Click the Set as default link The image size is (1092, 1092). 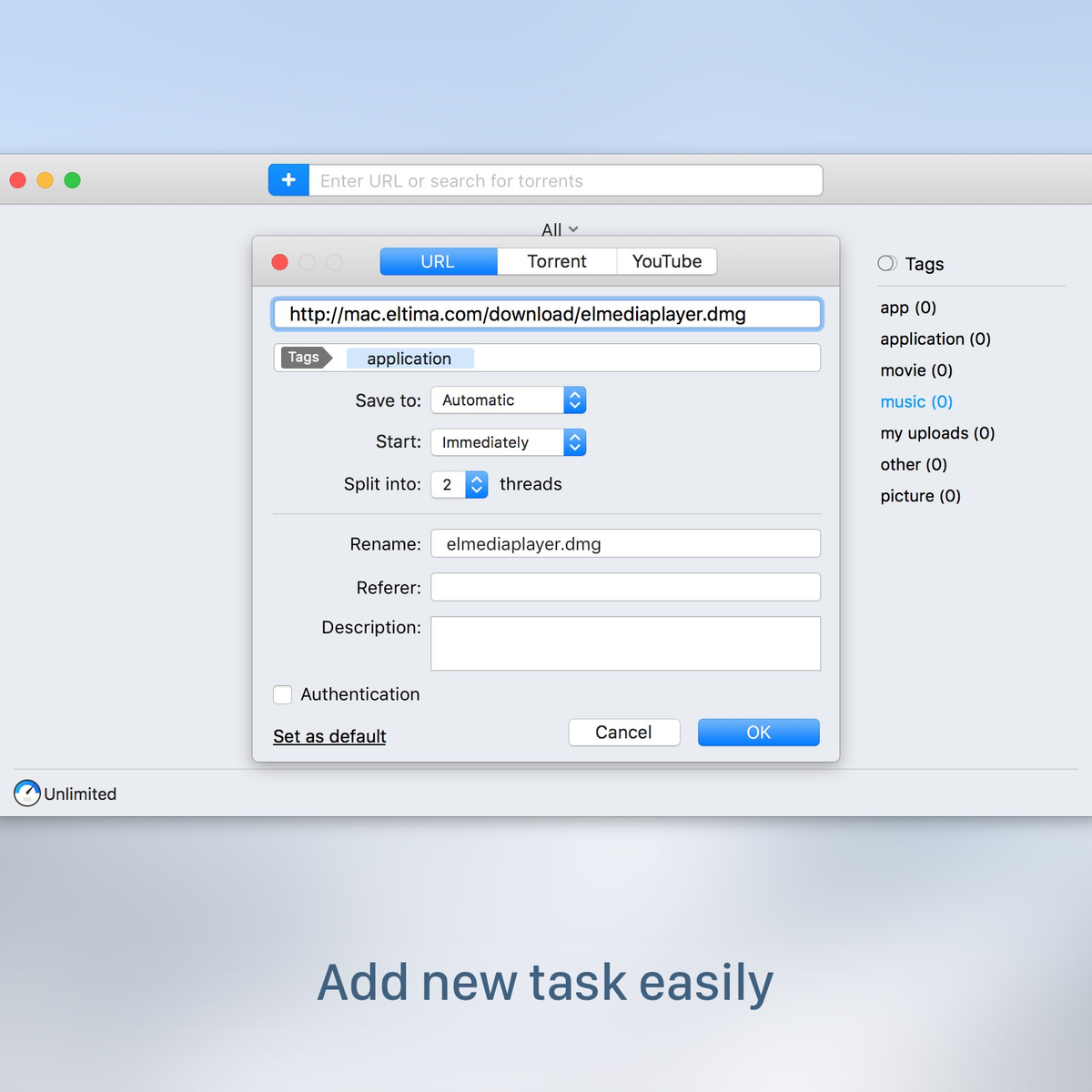(329, 736)
